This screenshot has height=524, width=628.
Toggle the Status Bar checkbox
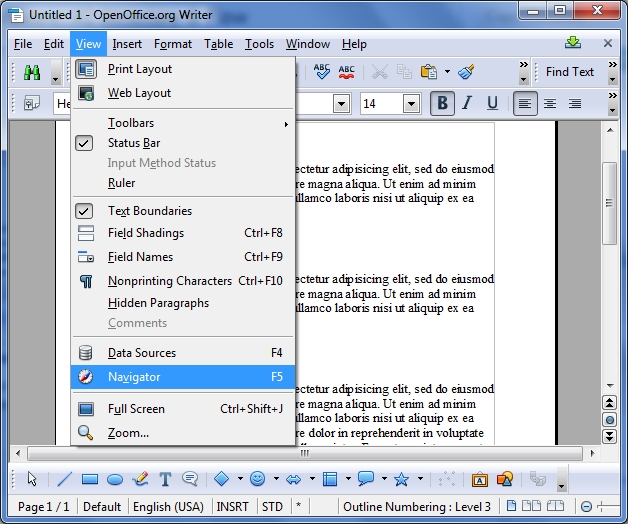84,143
